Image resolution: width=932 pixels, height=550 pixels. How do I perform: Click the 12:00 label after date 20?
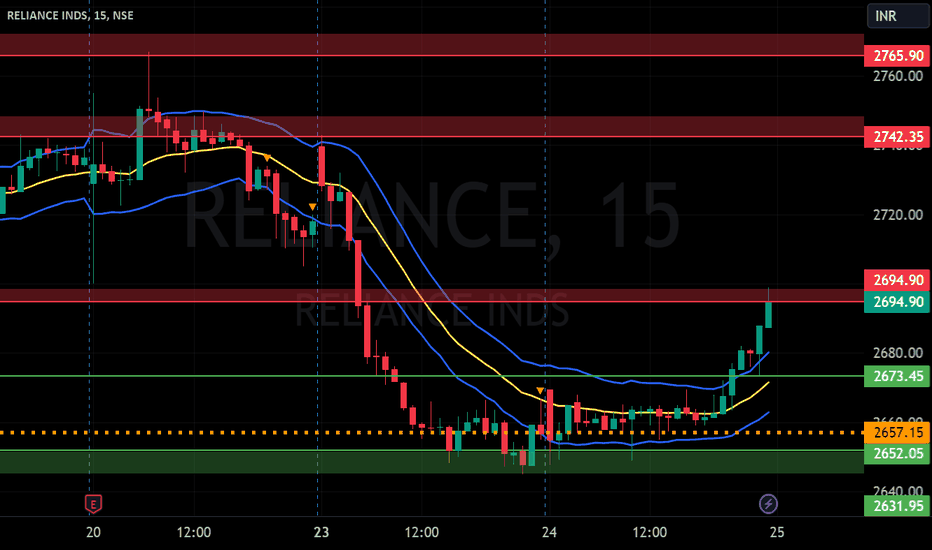(x=194, y=532)
